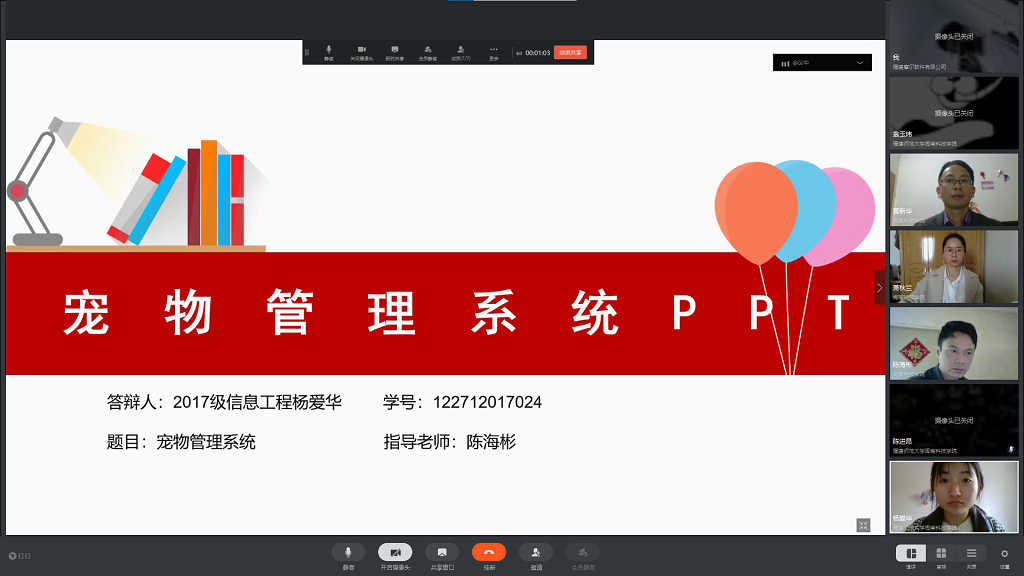Open the invite participants icon
1024x576 pixels.
tap(536, 553)
